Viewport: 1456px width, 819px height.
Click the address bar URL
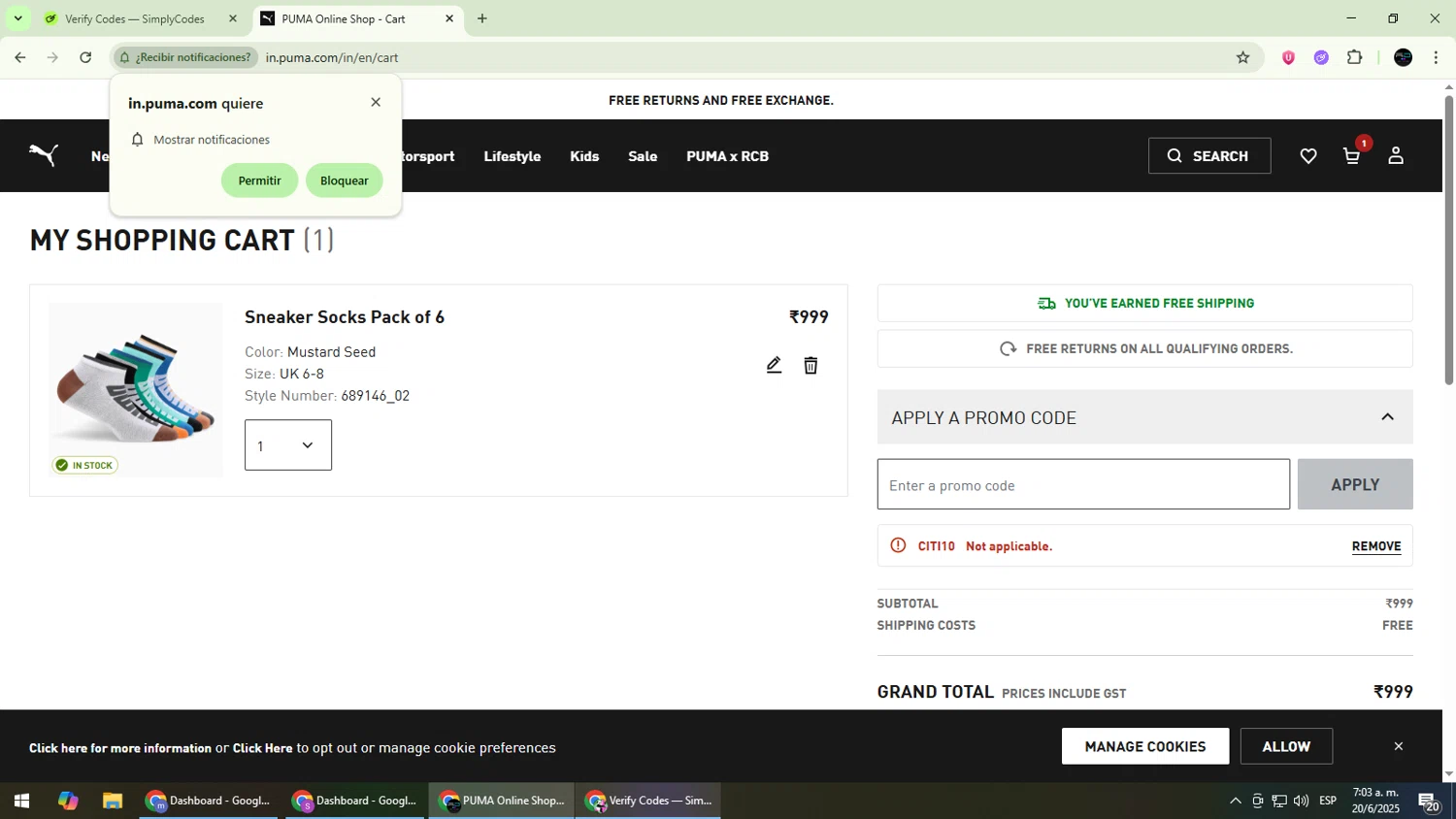click(x=332, y=57)
